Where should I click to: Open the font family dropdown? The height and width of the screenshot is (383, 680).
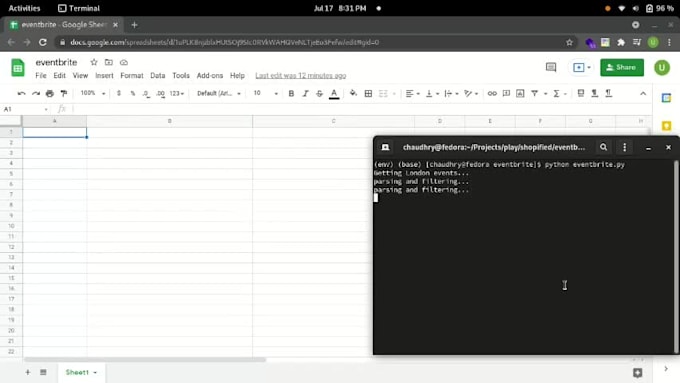219,93
